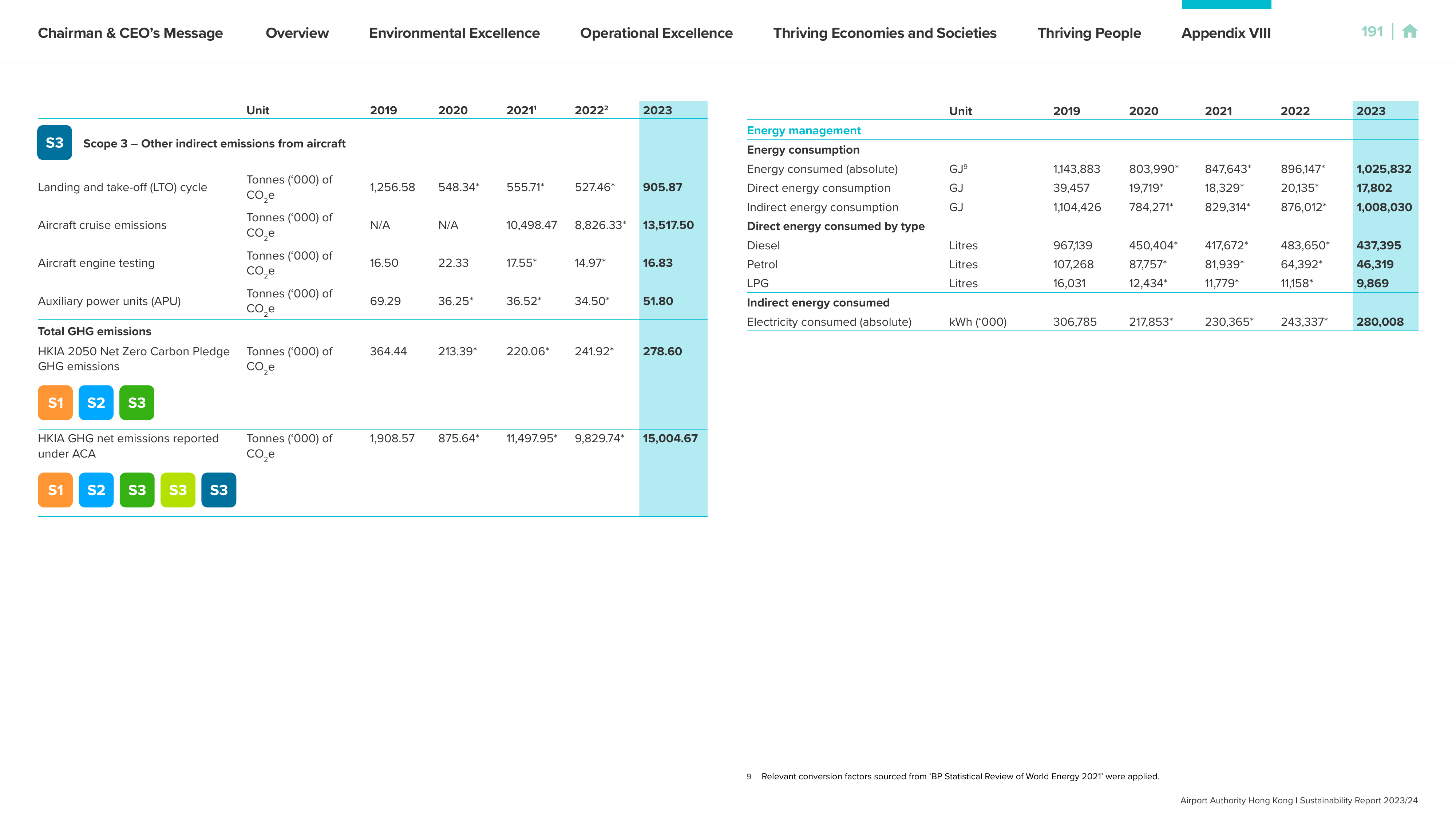
Task: Select the 9,869 LPG litres value
Action: coord(1372,283)
